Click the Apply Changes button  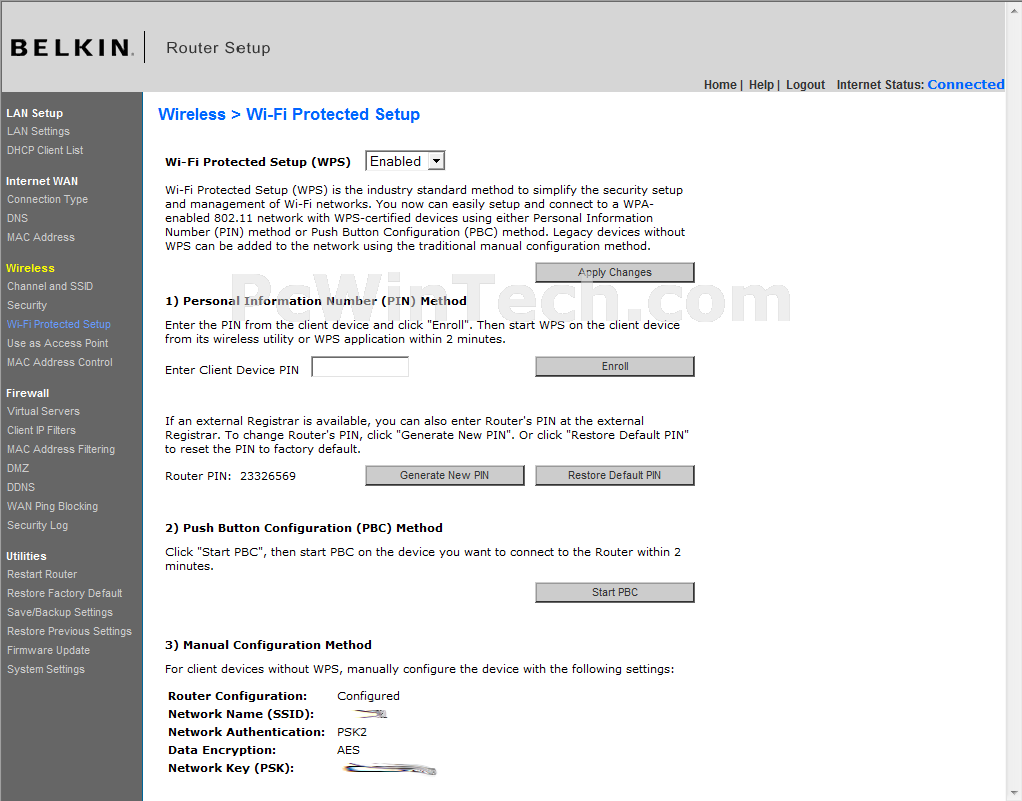(x=615, y=272)
